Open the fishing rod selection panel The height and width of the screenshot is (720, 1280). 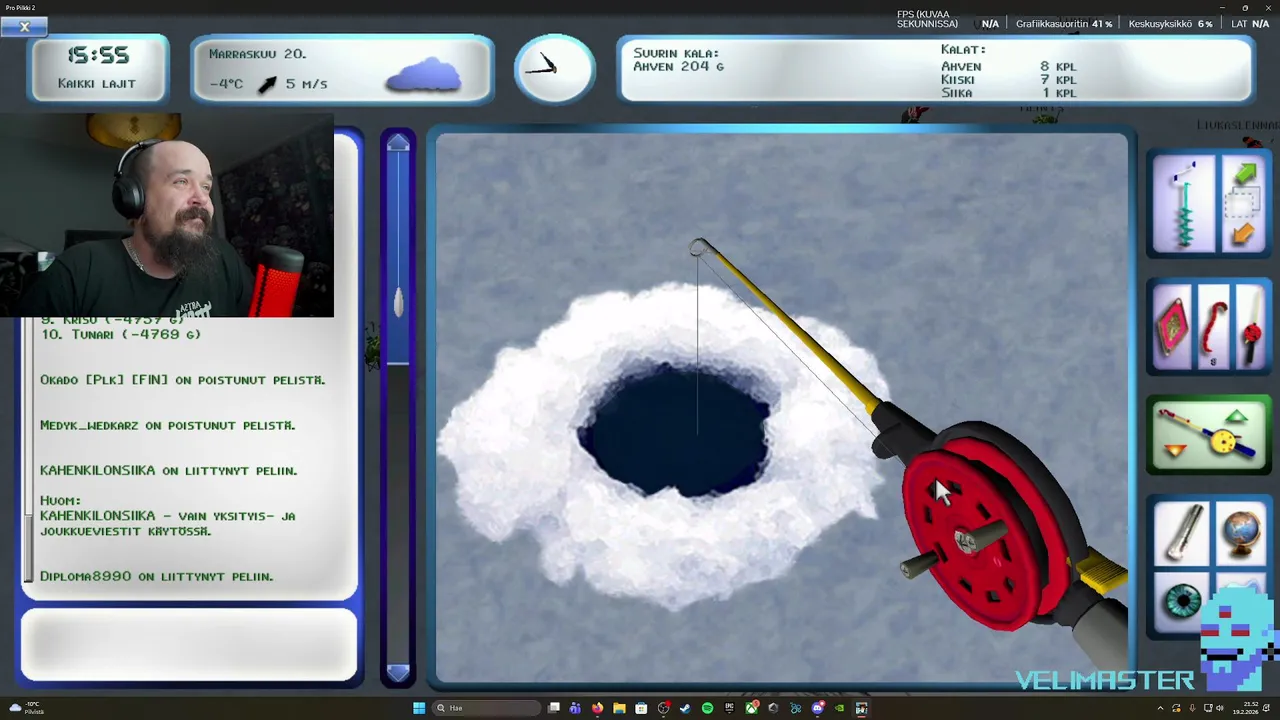(x=1209, y=435)
